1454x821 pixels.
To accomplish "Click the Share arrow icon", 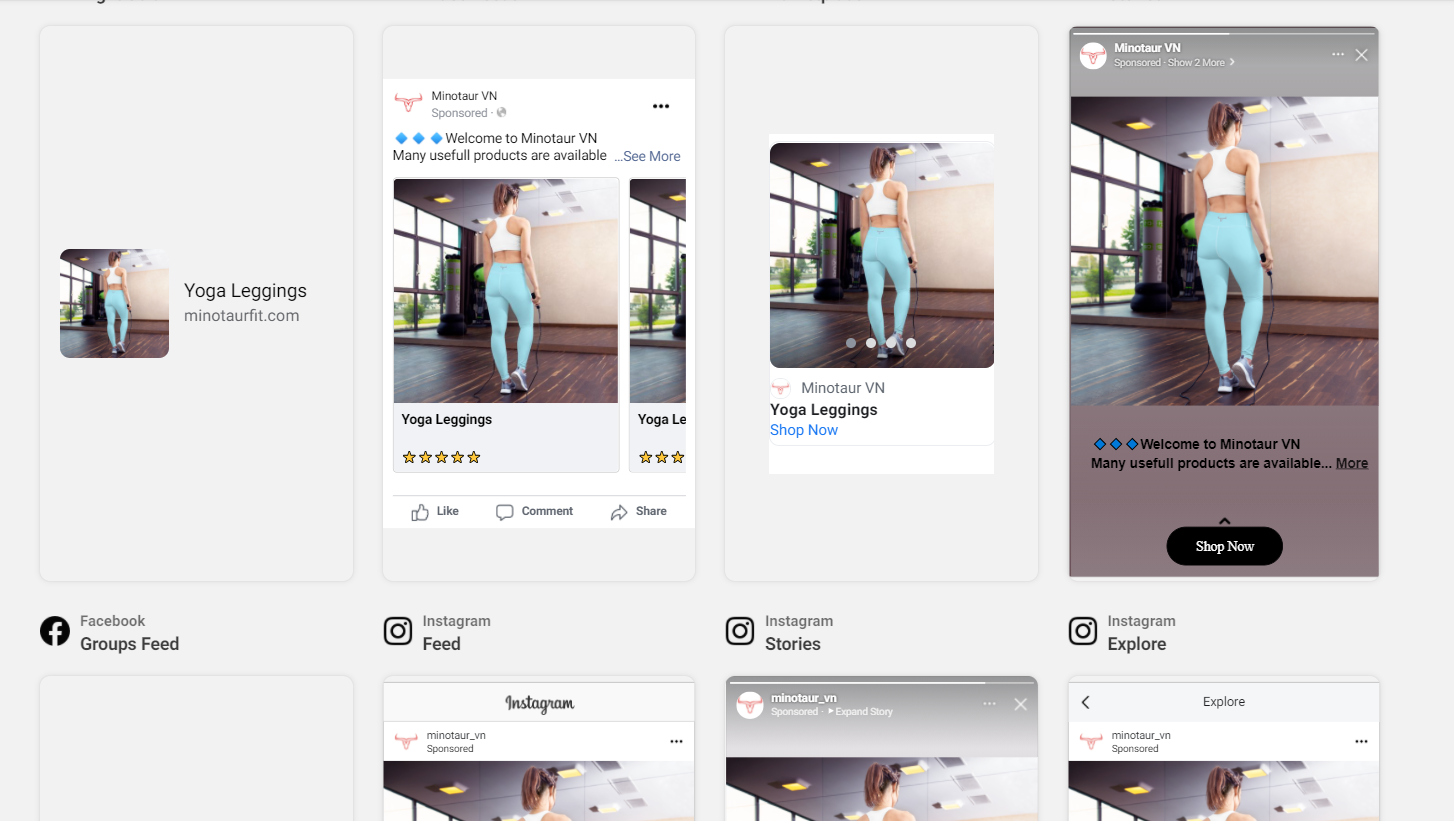I will tap(619, 512).
